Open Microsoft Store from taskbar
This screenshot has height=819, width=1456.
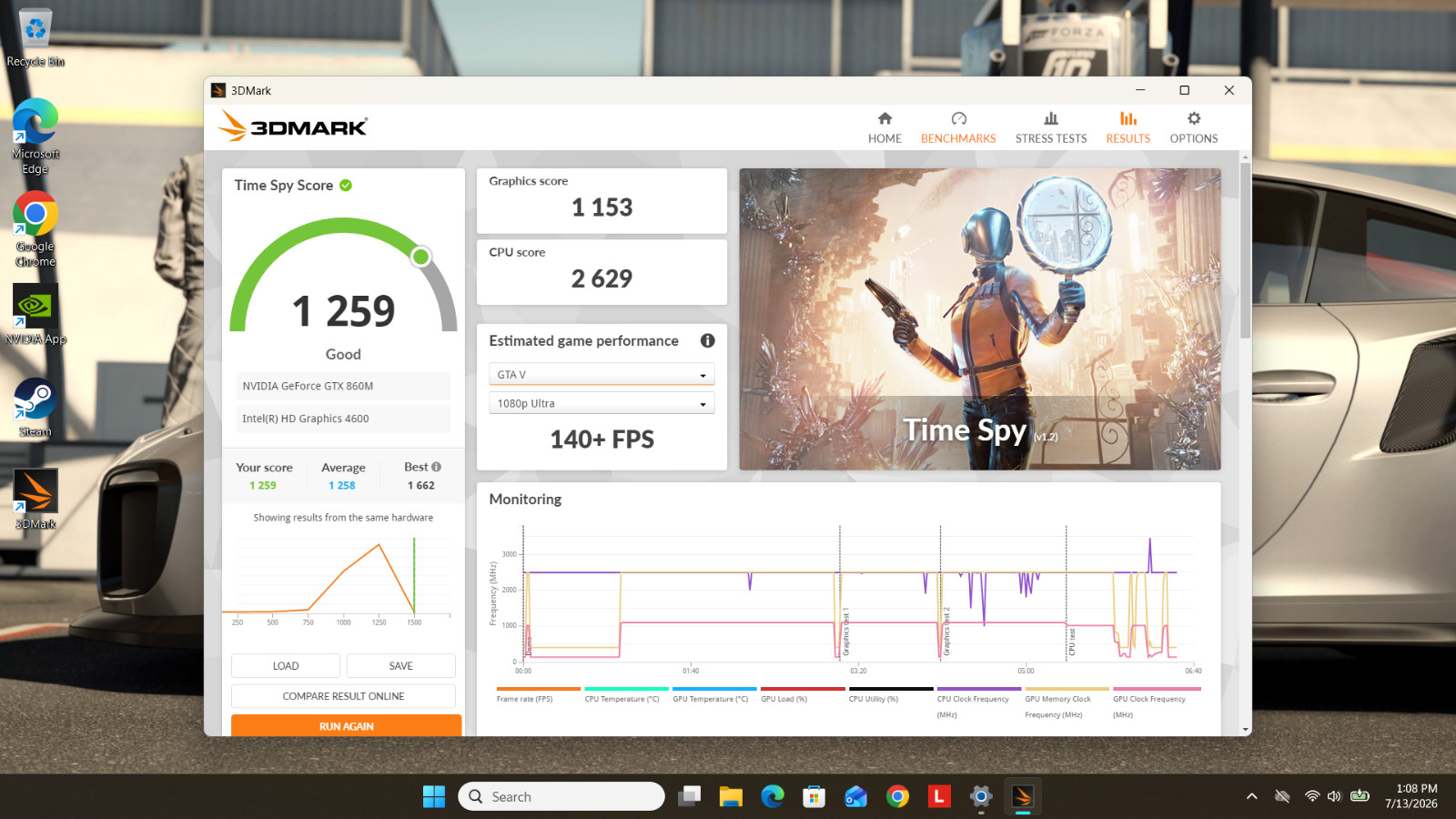[814, 796]
